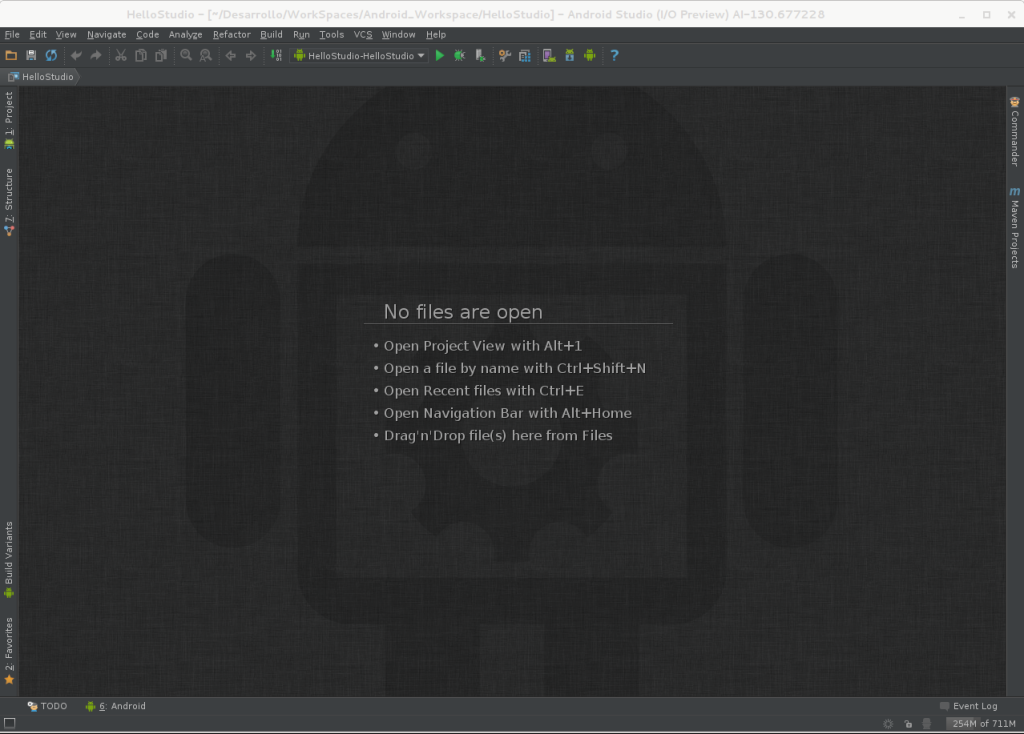Run the app with green play icon
The width and height of the screenshot is (1024, 734).
pyautogui.click(x=440, y=56)
